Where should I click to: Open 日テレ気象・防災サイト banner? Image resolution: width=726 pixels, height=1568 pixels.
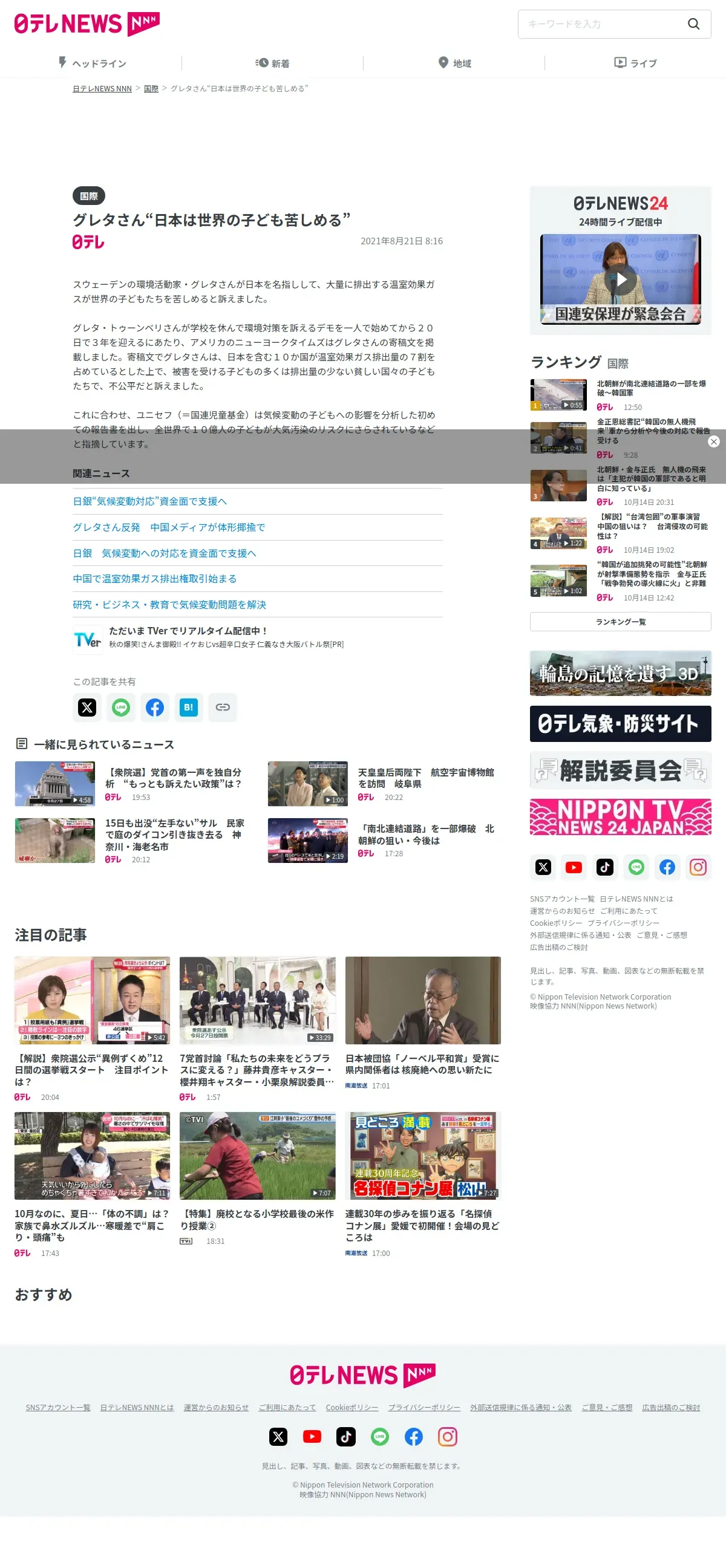[621, 724]
